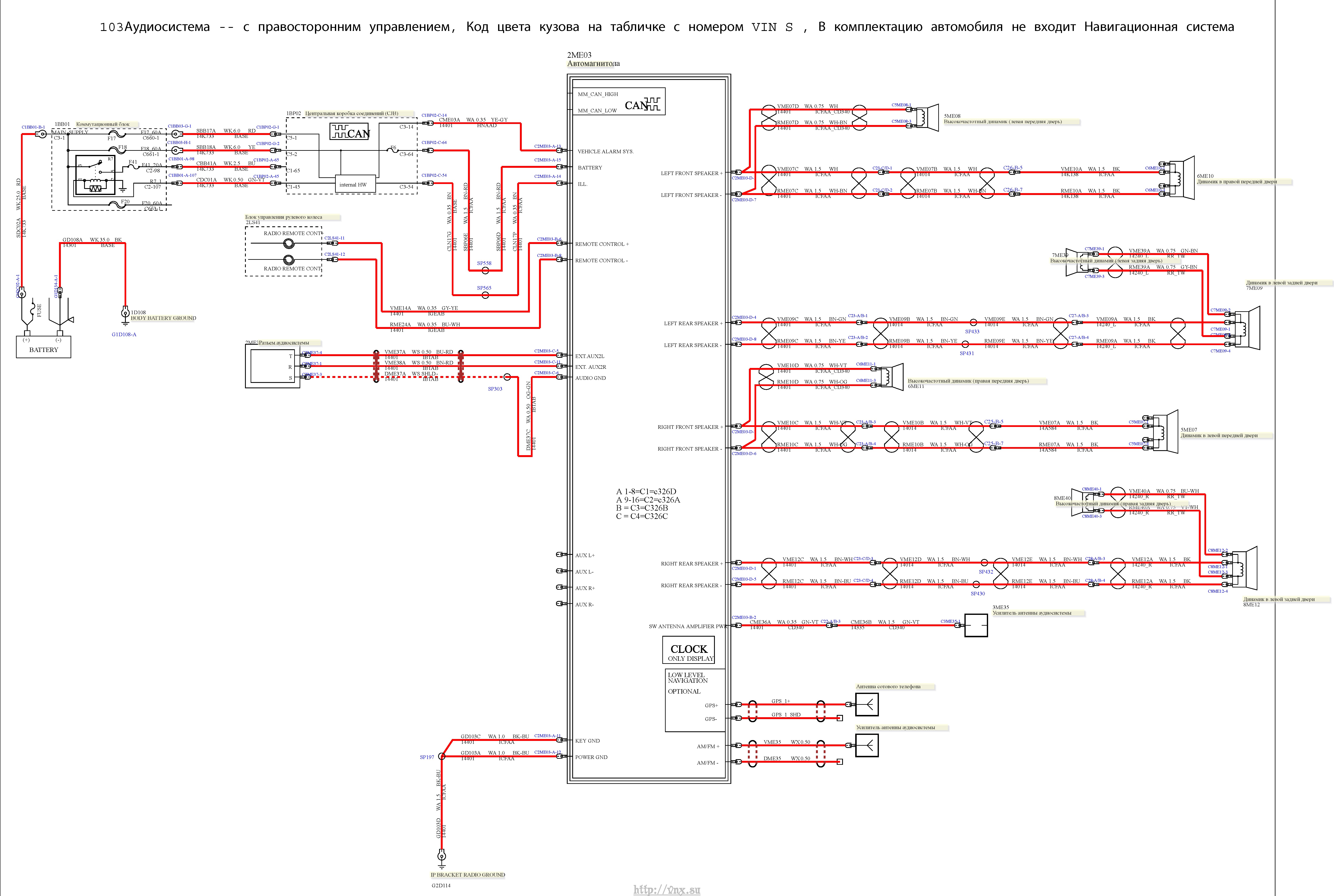Click the BATTERY ground symbol icon
The height and width of the screenshot is (896, 1334).
coord(124,317)
